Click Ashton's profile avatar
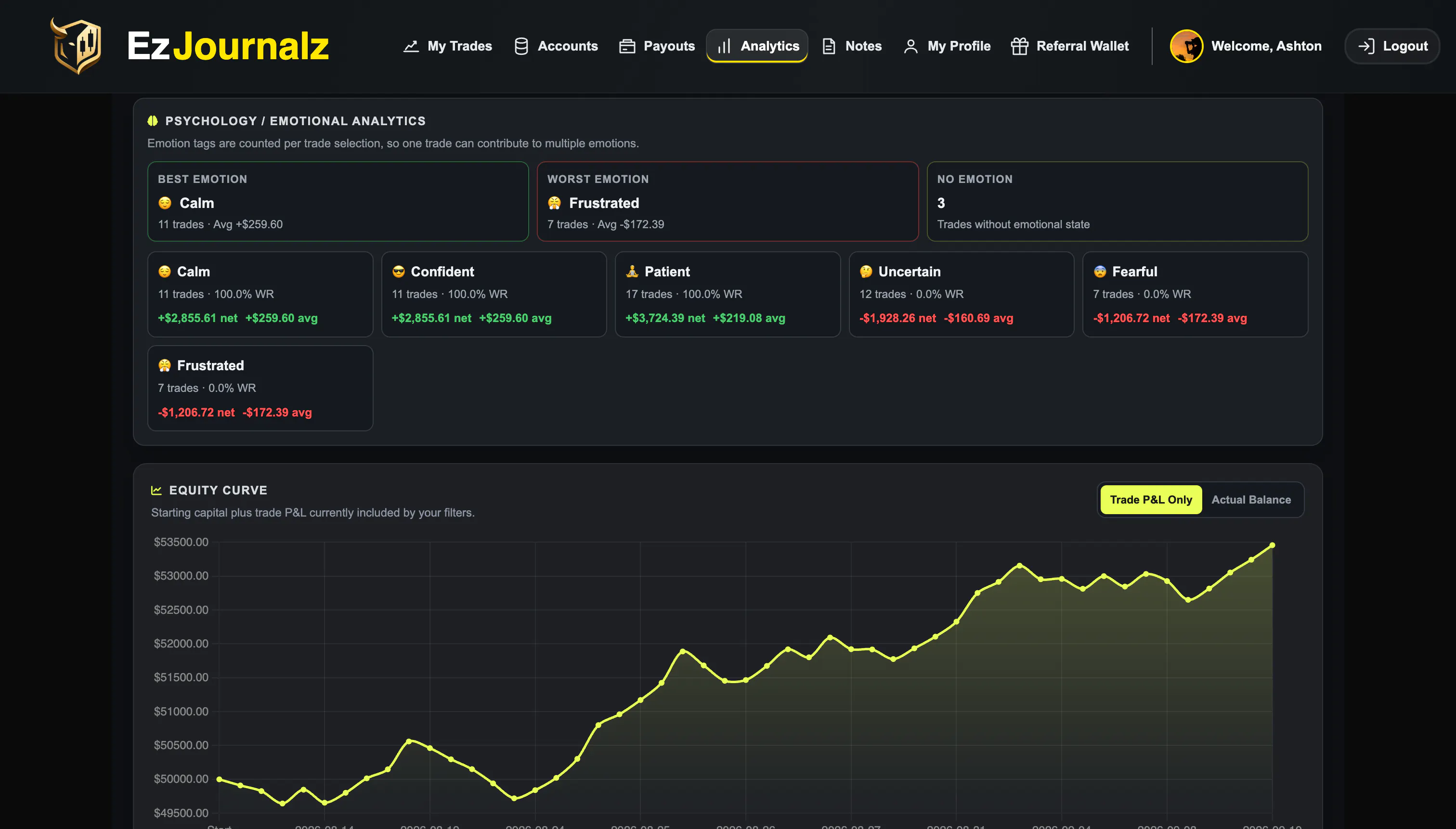 1186,46
